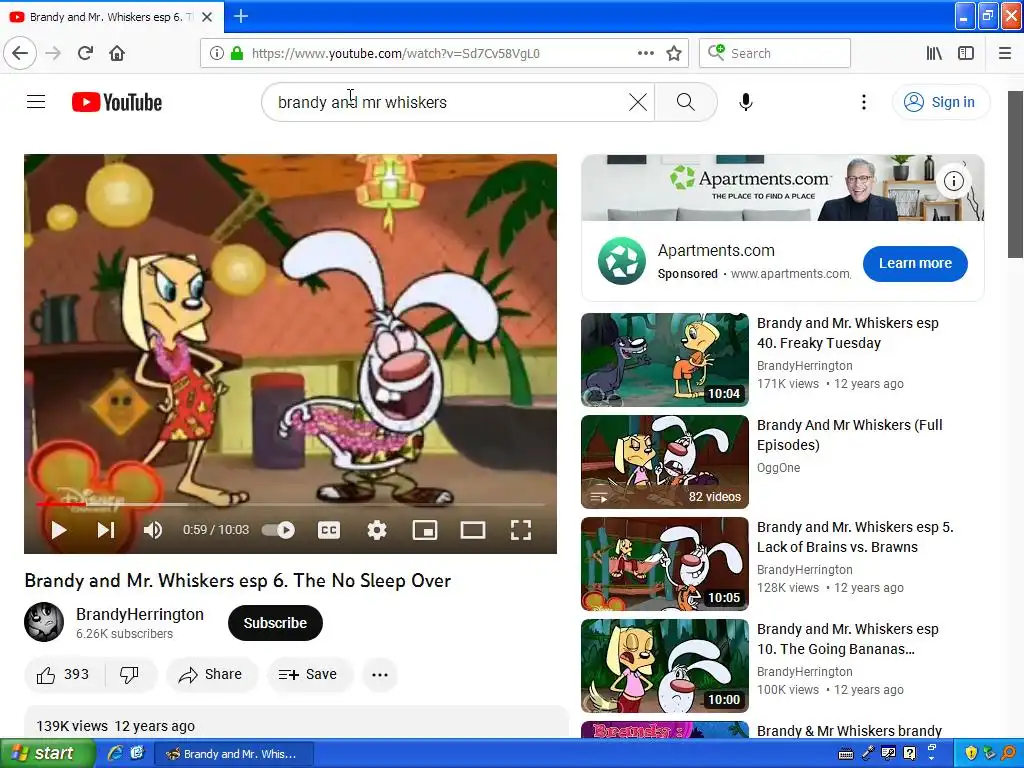Open 'esp 40. Freaky Tuesday' title

848,333
